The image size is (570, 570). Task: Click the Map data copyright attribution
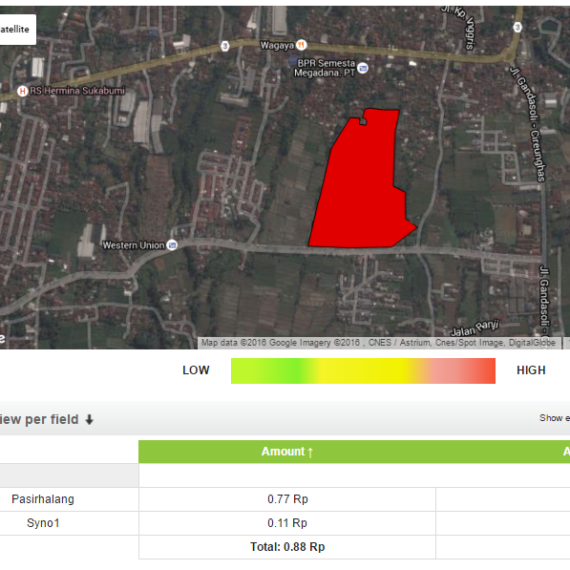point(378,343)
